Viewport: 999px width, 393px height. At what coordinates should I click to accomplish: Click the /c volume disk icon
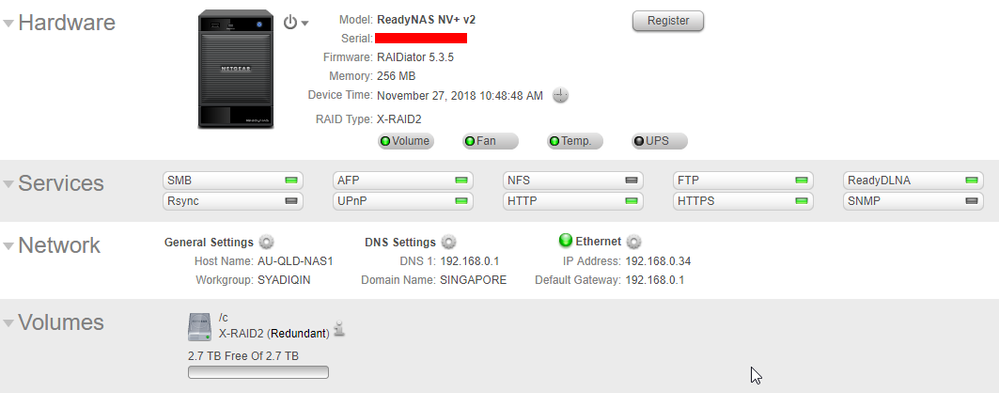click(x=199, y=327)
